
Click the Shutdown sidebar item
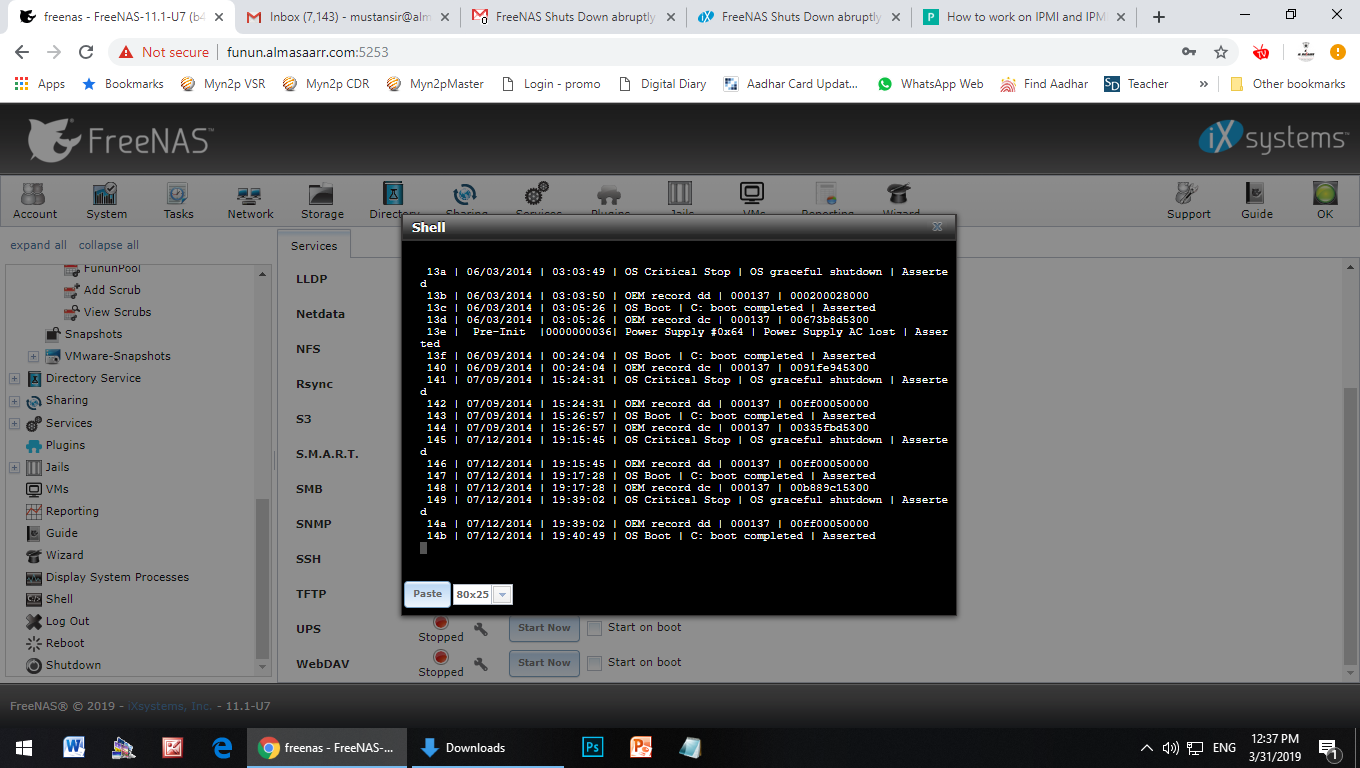coord(73,665)
